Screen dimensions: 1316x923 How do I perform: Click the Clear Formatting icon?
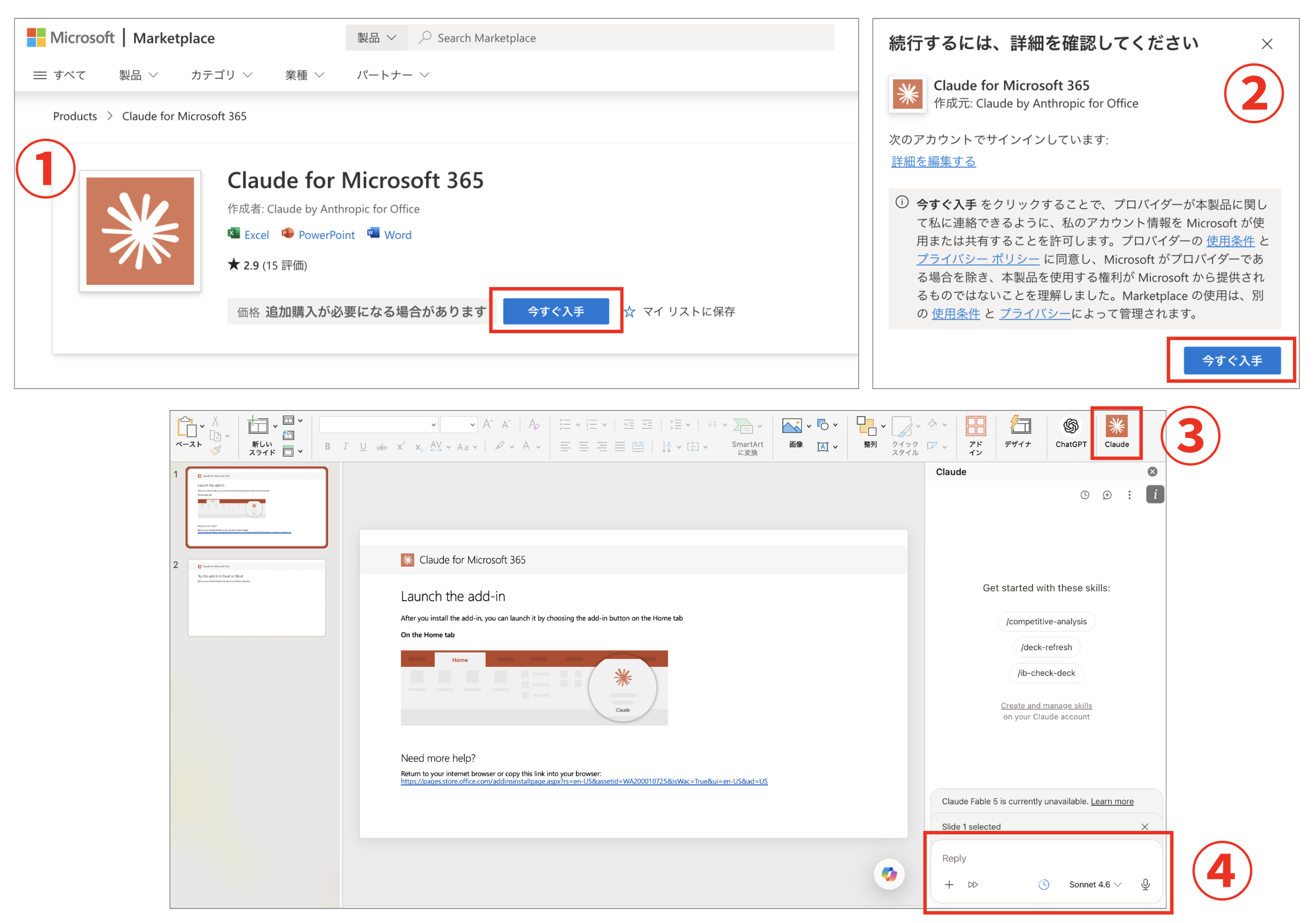[534, 424]
